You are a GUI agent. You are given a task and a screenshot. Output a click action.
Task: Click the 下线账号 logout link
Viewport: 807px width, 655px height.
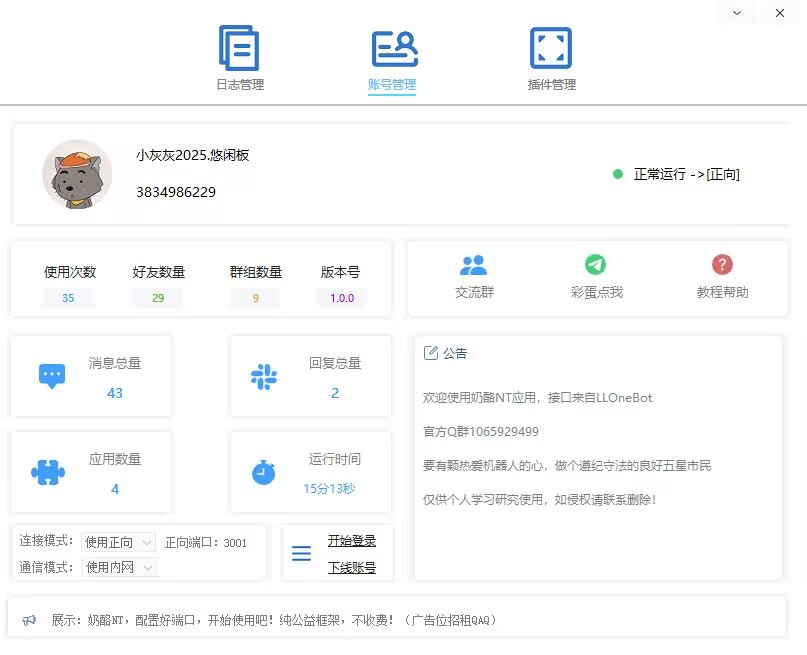point(350,565)
